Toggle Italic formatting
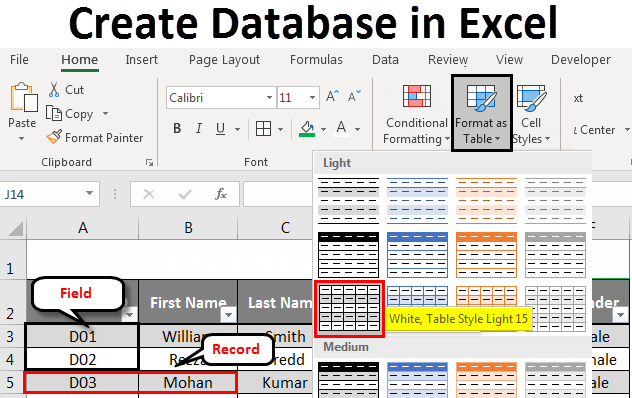 point(199,129)
